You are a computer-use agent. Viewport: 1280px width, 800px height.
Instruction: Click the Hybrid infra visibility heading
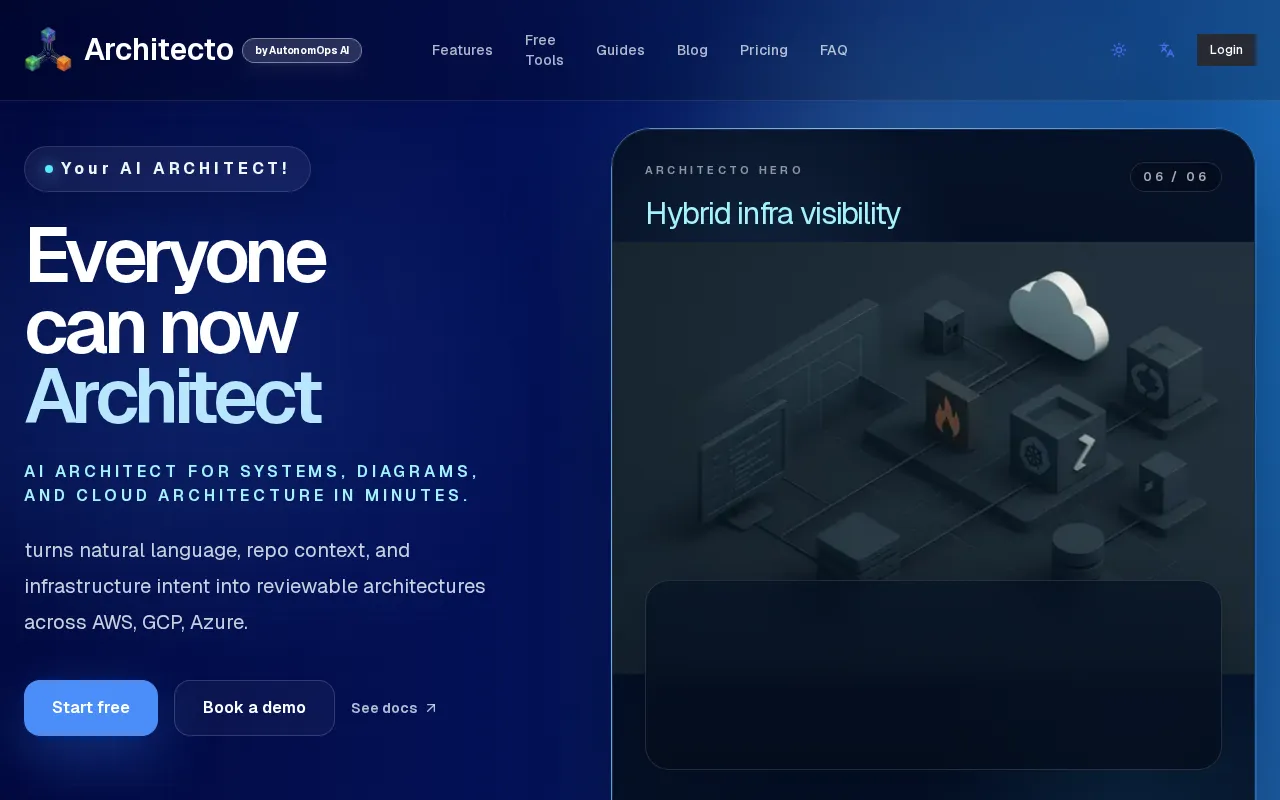pos(773,214)
